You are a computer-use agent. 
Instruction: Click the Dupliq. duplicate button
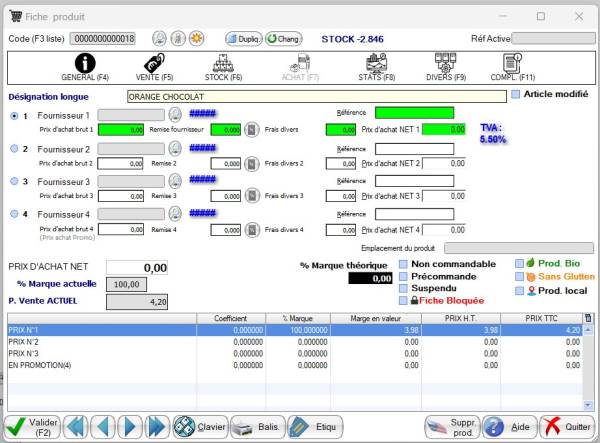coord(242,38)
